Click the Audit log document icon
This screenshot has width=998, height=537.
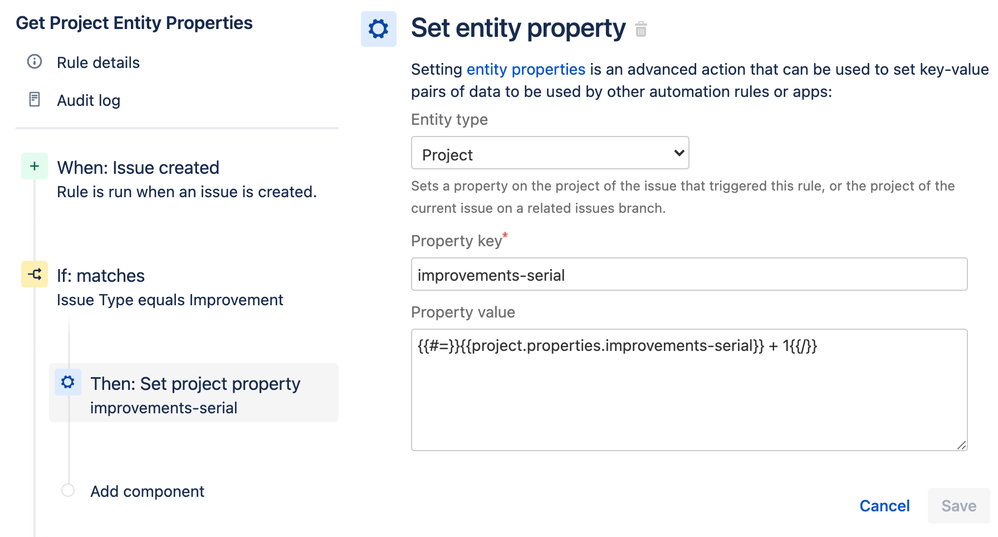[34, 100]
